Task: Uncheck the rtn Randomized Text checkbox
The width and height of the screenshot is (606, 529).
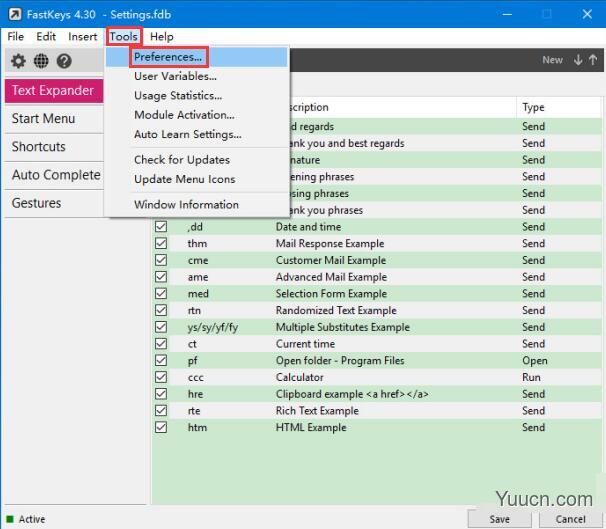Action: tap(161, 310)
